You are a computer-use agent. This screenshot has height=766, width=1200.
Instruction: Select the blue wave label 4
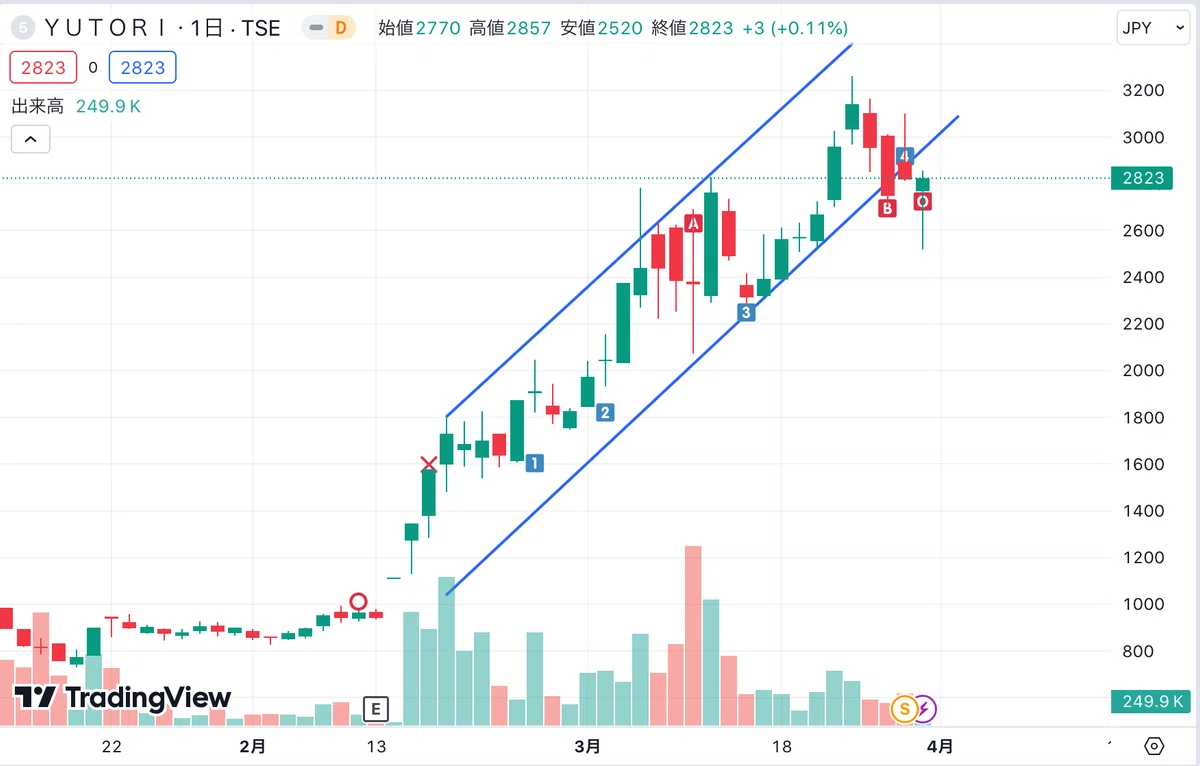coord(904,156)
